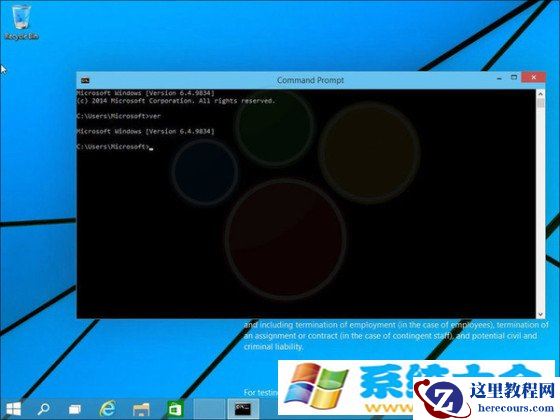The height and width of the screenshot is (420, 560).
Task: Click the empty 'C:\Users\Microsoft>' prompt with cursor
Action: [x=115, y=147]
